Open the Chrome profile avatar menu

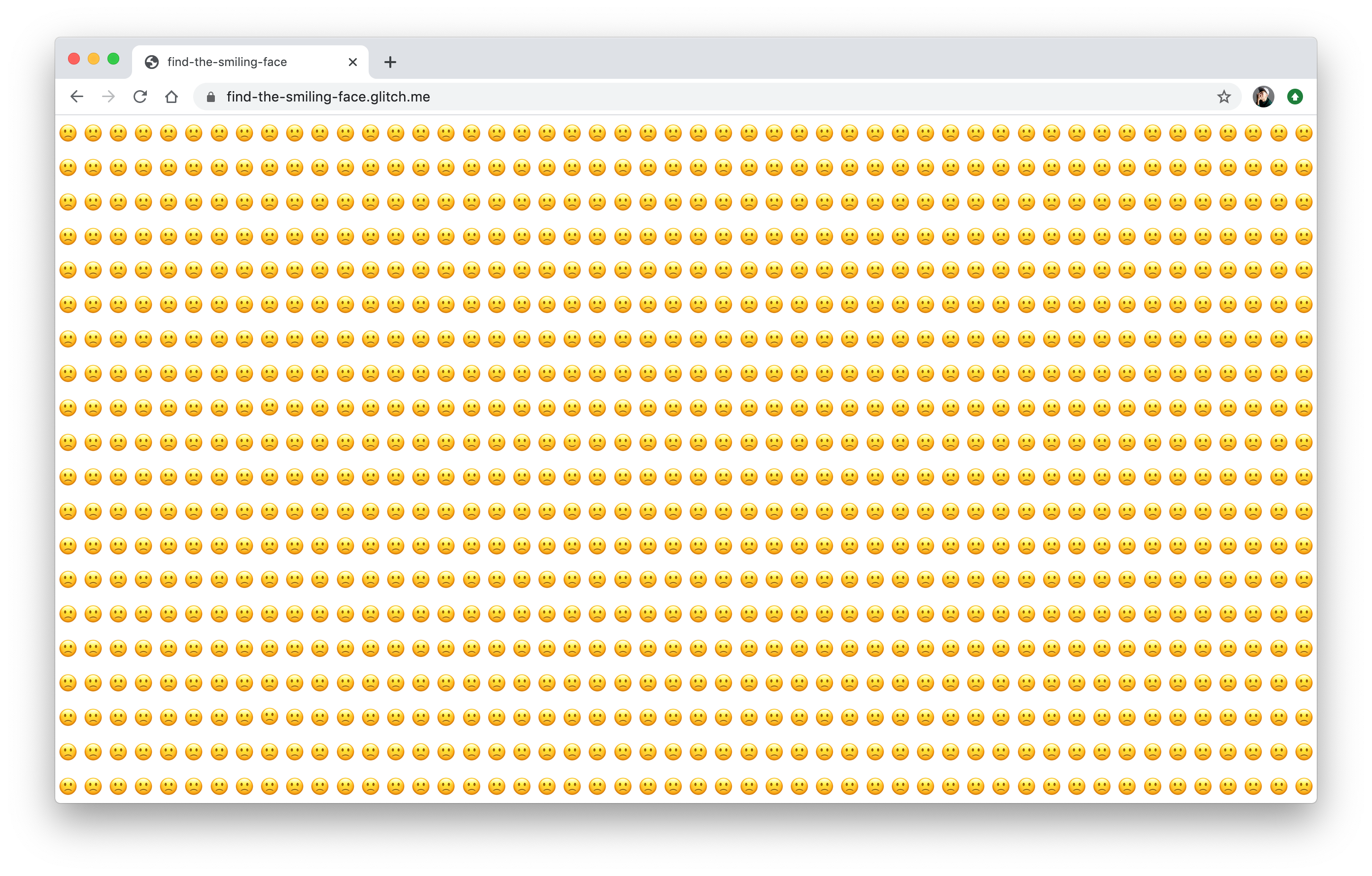[1263, 97]
